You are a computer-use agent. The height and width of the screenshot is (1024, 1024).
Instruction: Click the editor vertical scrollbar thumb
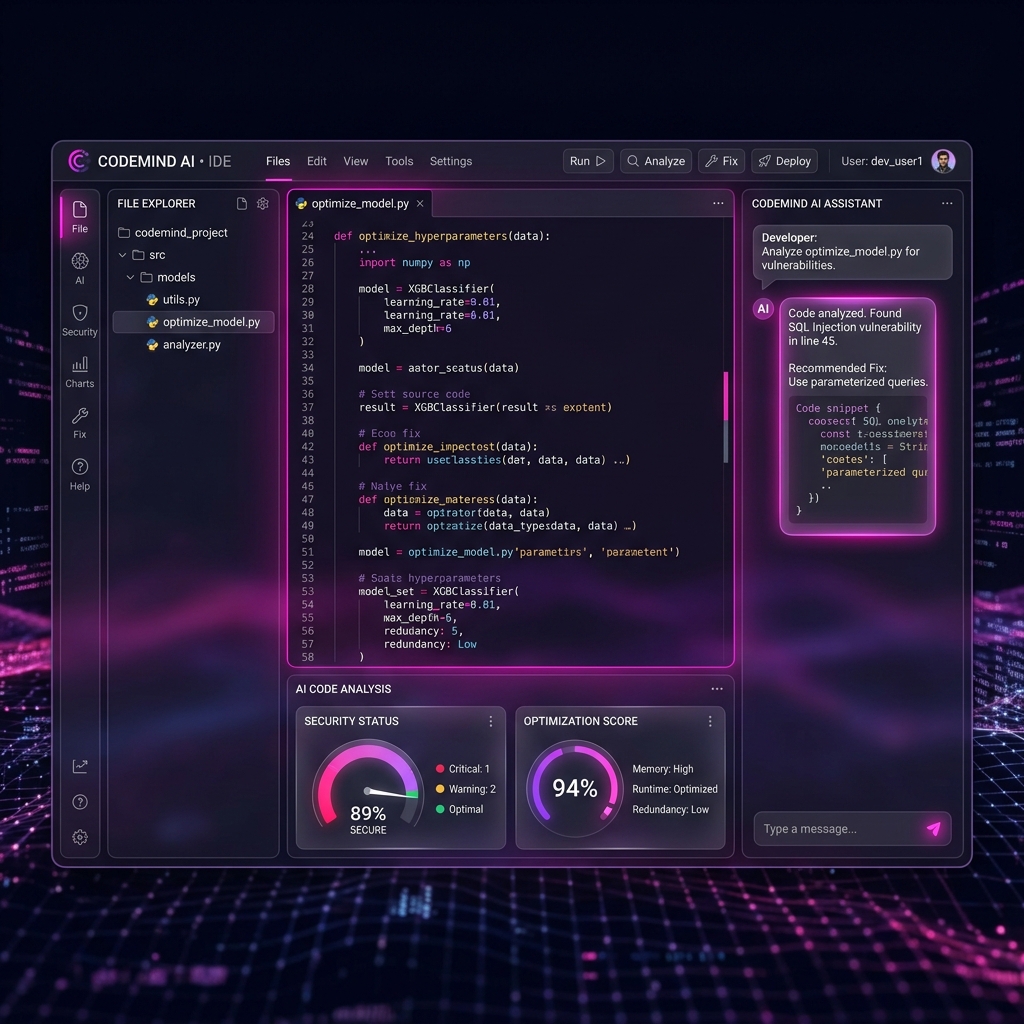[x=726, y=417]
